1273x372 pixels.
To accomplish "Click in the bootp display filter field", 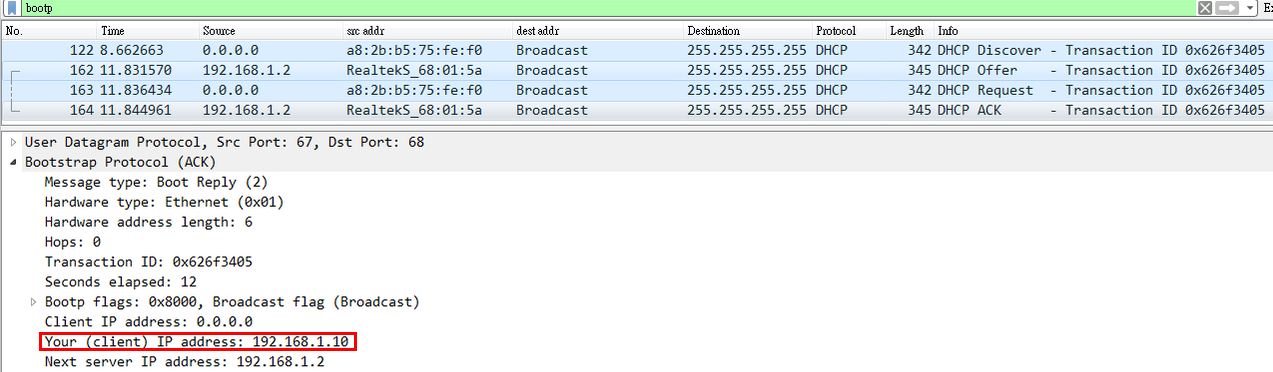I will [x=608, y=8].
